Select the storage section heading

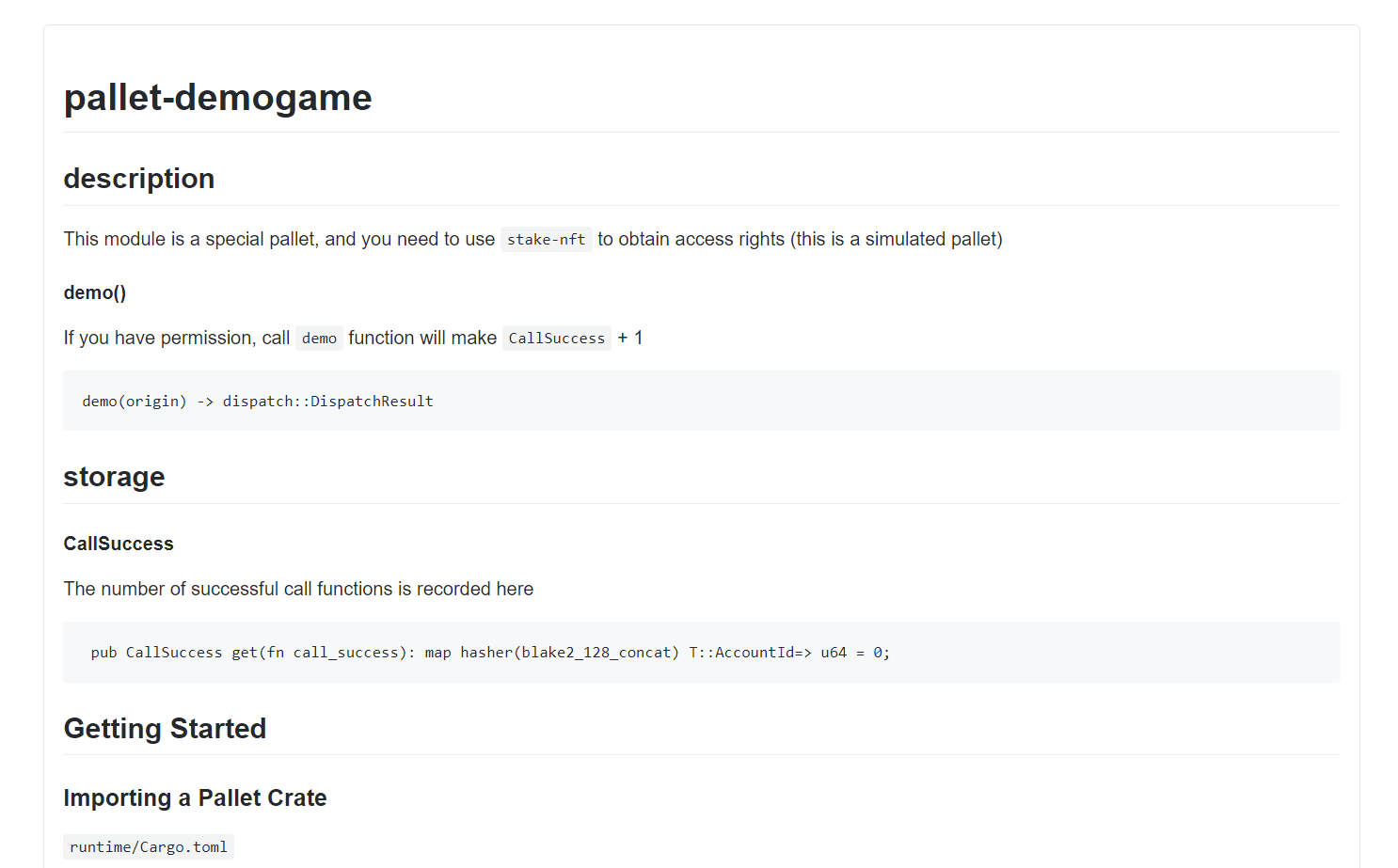(114, 477)
